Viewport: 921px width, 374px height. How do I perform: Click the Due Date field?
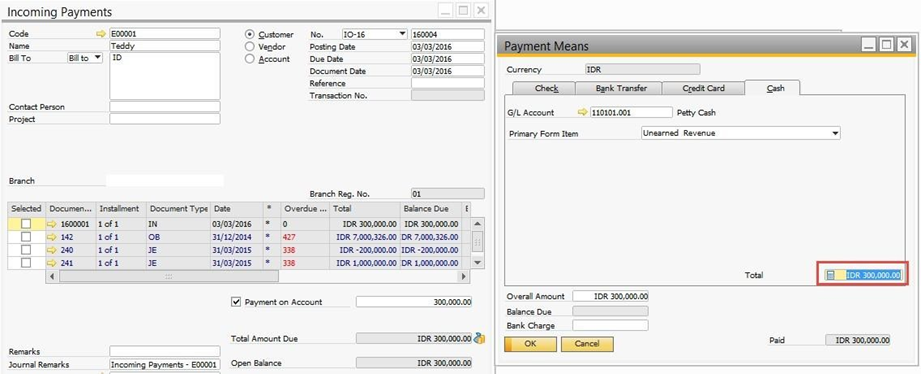click(x=448, y=59)
